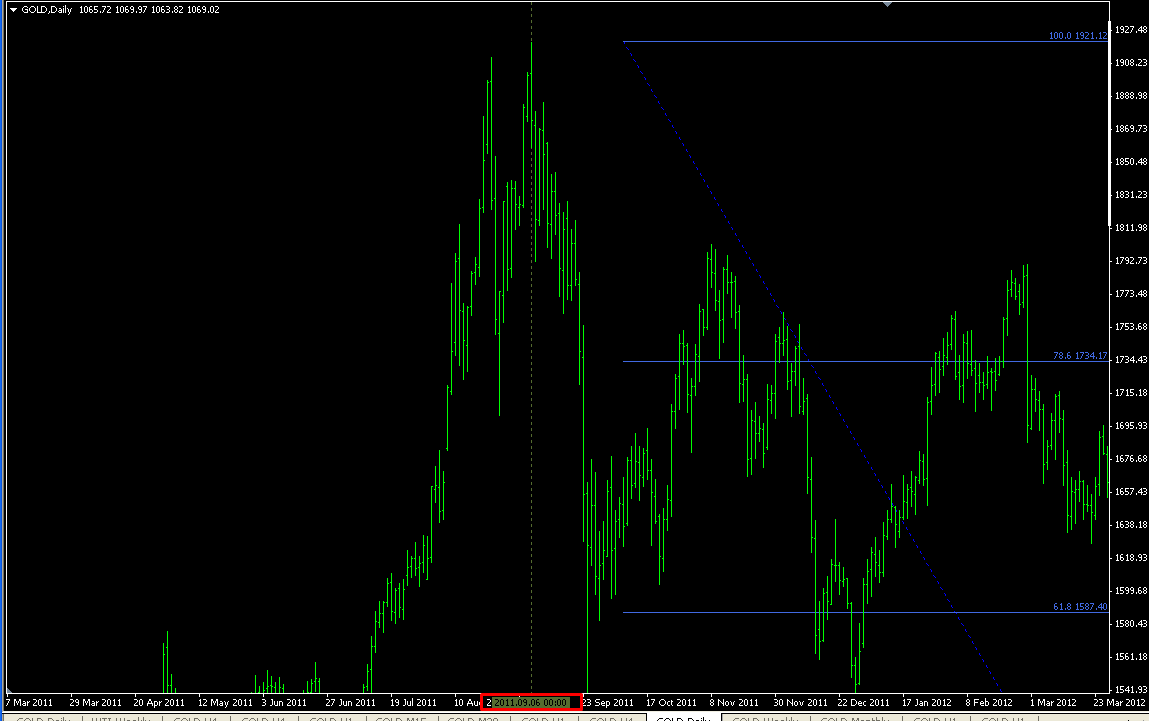Click the 1927.48 price on the price axis
This screenshot has height=721, width=1149.
click(x=1131, y=30)
